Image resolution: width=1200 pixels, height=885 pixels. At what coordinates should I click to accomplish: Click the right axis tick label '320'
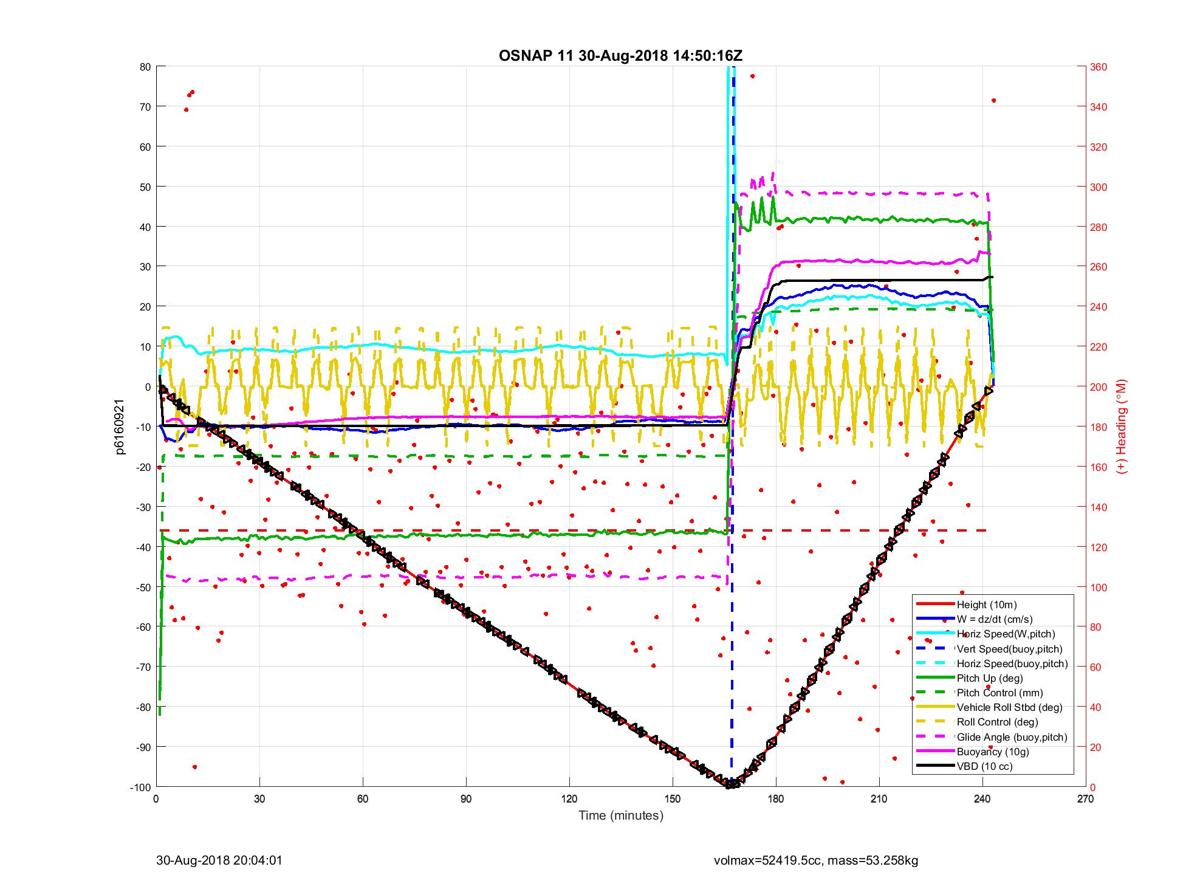pos(1100,147)
